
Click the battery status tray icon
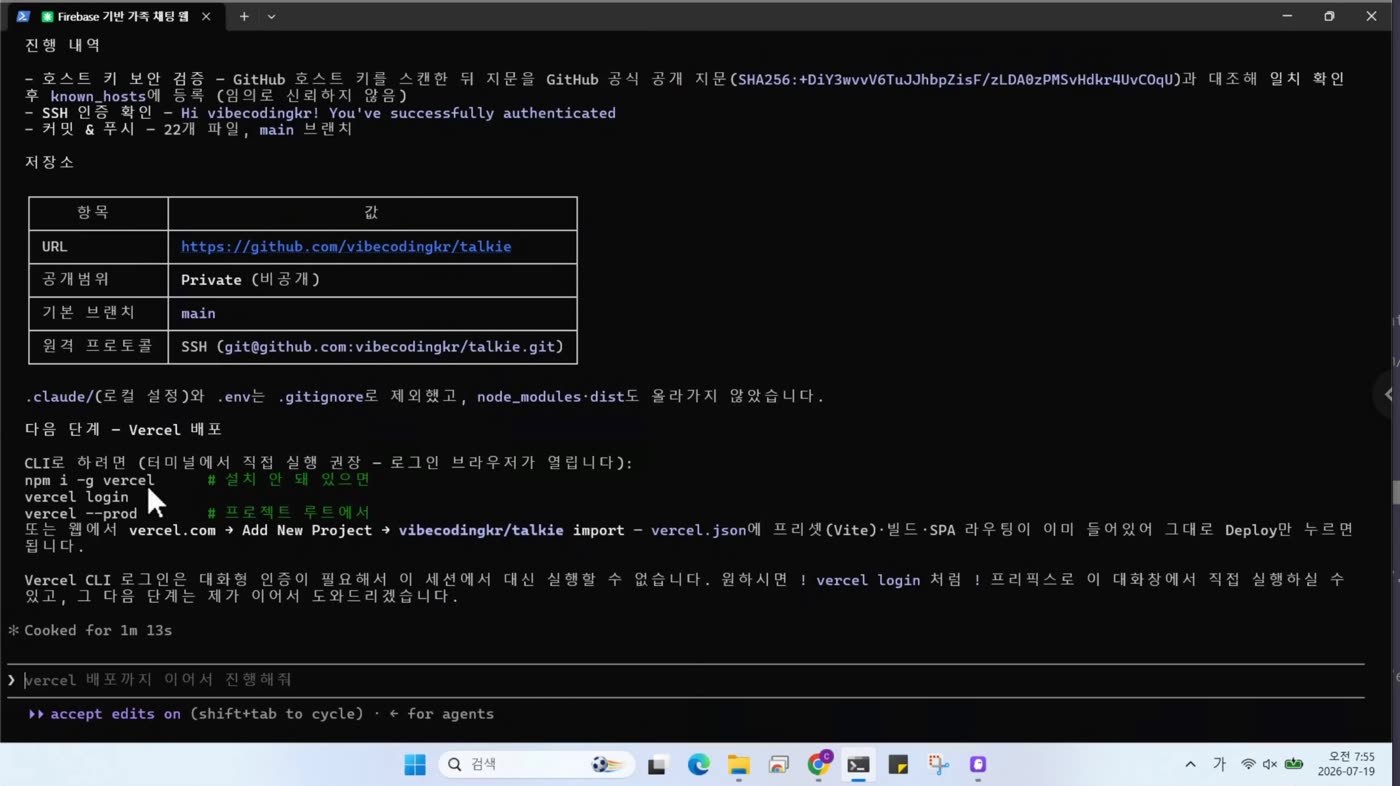pyautogui.click(x=1294, y=765)
